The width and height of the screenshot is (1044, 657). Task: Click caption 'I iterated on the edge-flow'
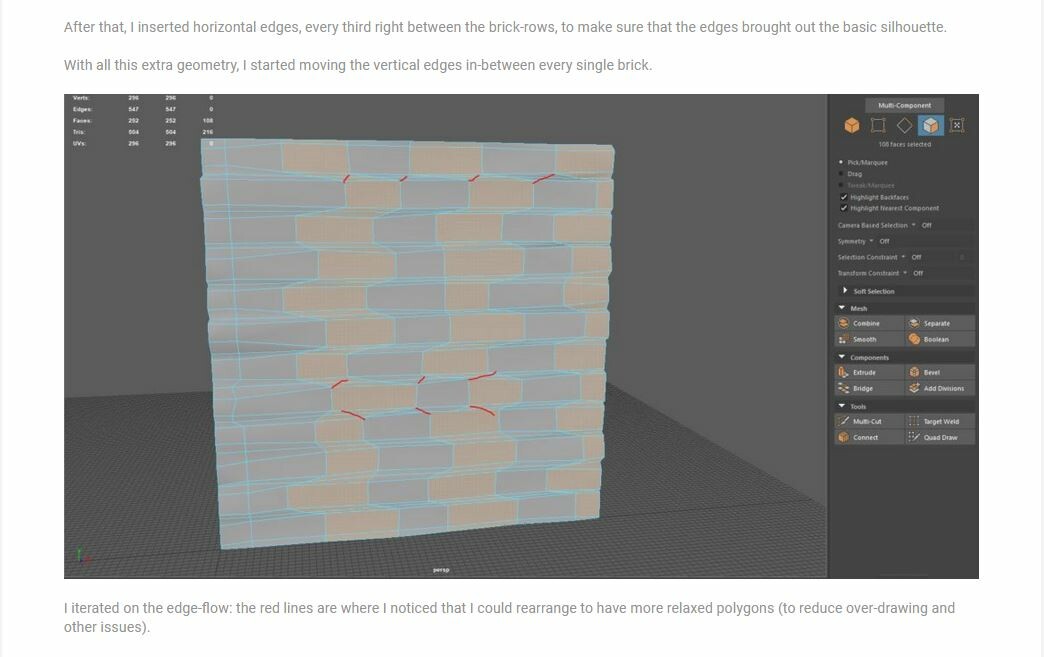509,617
